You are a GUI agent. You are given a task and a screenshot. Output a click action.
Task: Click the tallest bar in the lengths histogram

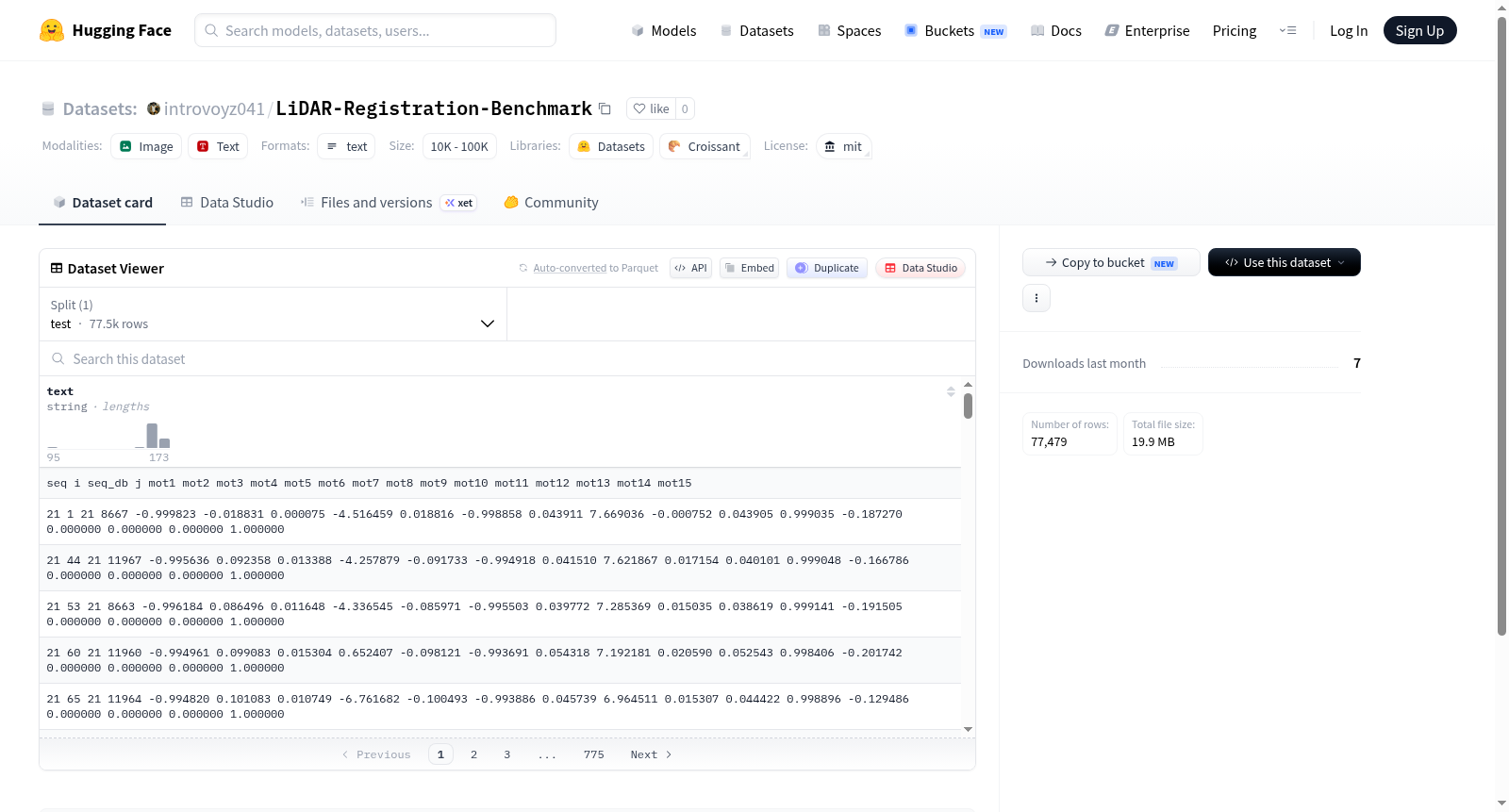tap(153, 435)
